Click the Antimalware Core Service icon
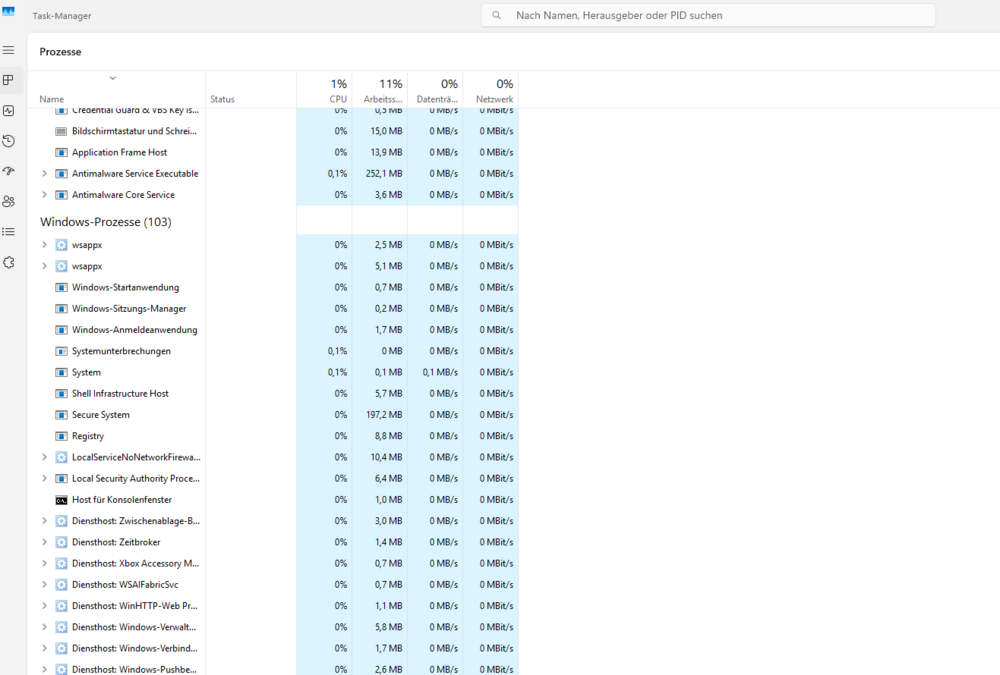The image size is (1000, 675). click(x=61, y=195)
